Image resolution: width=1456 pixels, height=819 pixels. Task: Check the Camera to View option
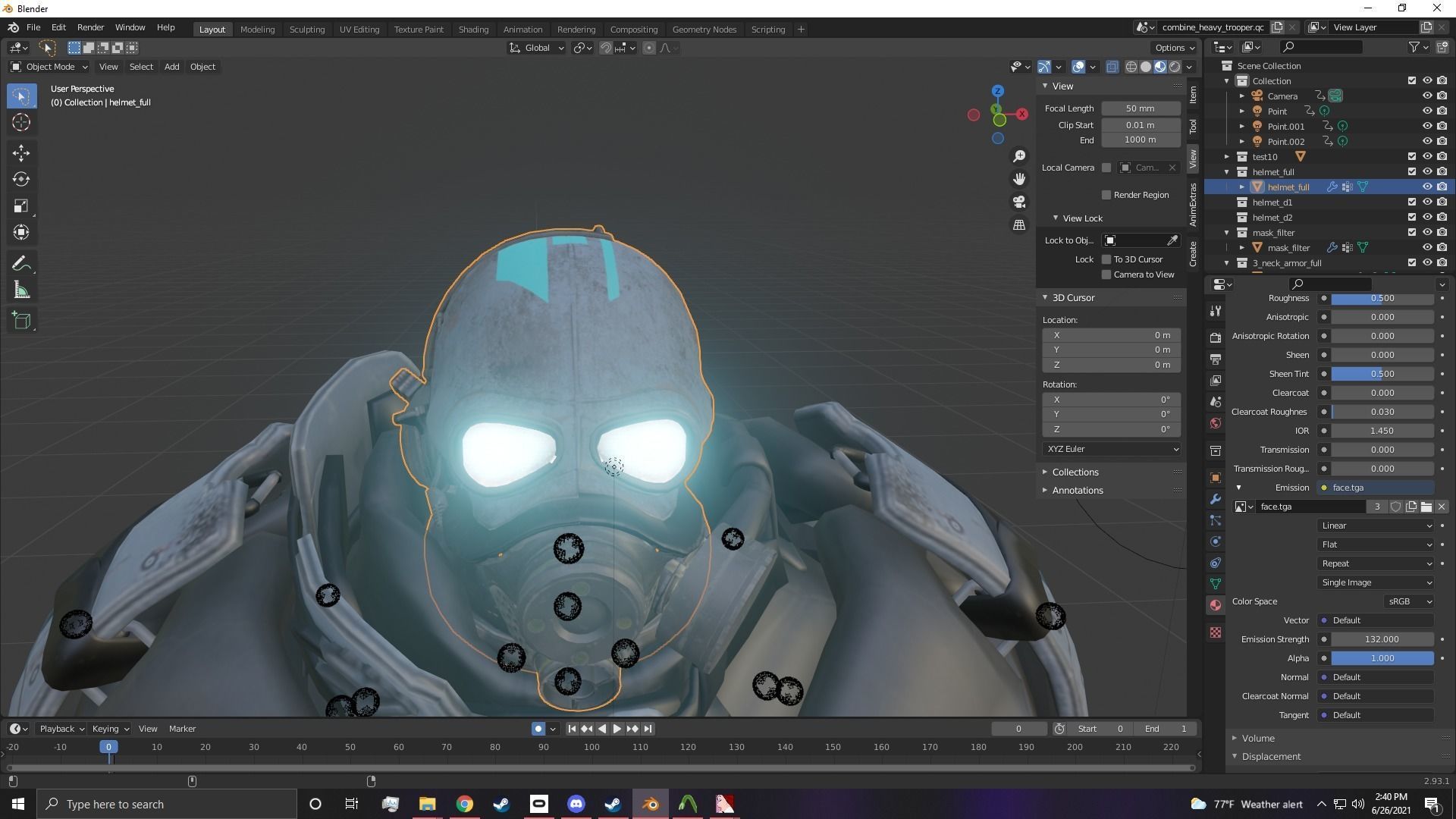1106,275
